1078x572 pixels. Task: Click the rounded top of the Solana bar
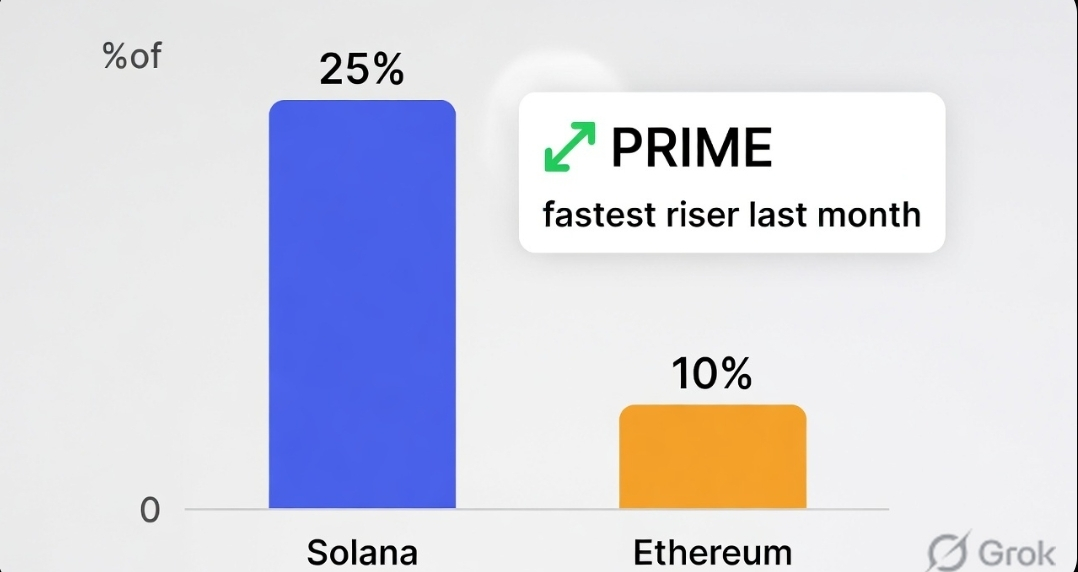(x=362, y=104)
